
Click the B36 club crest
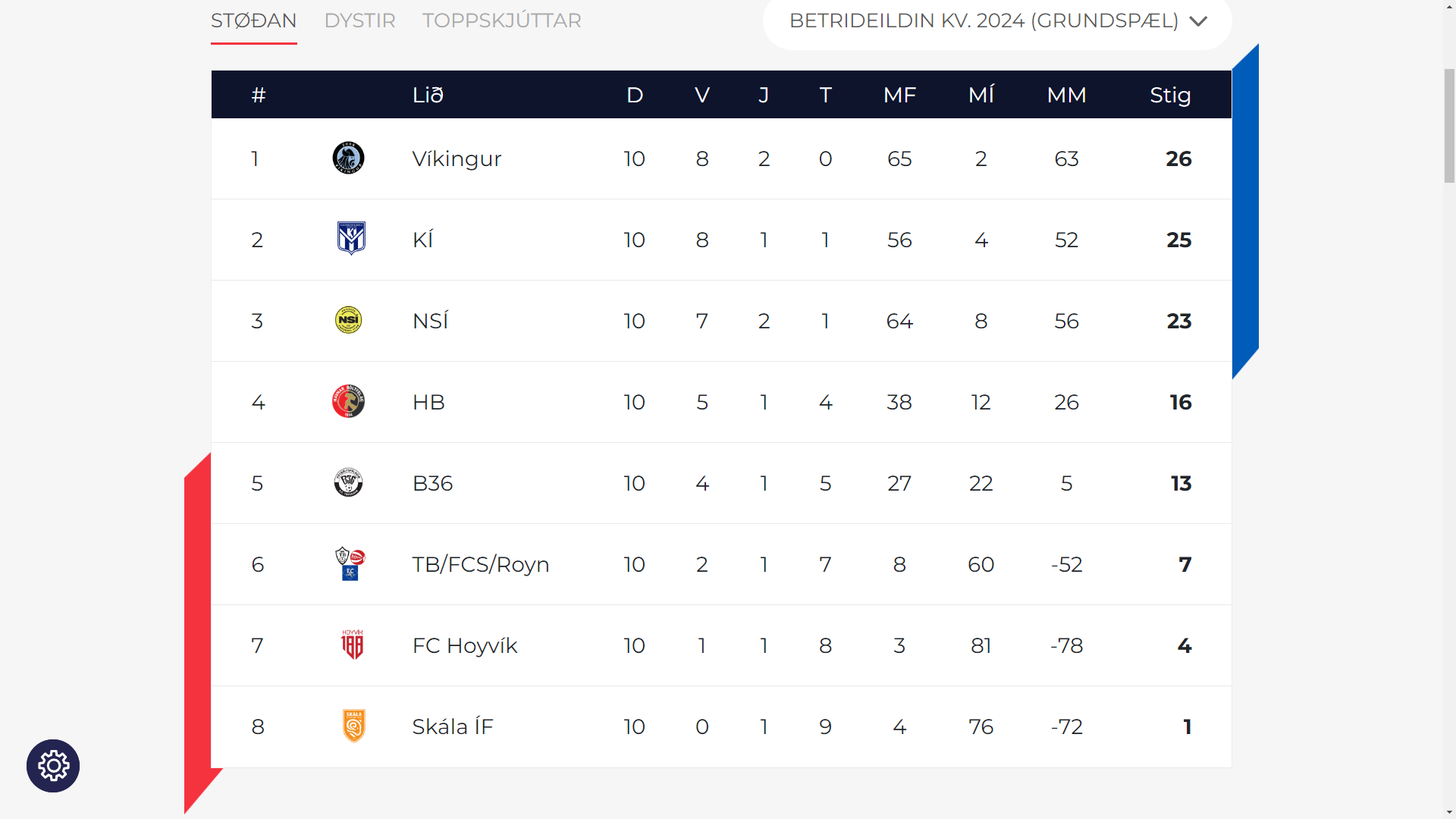tap(349, 482)
